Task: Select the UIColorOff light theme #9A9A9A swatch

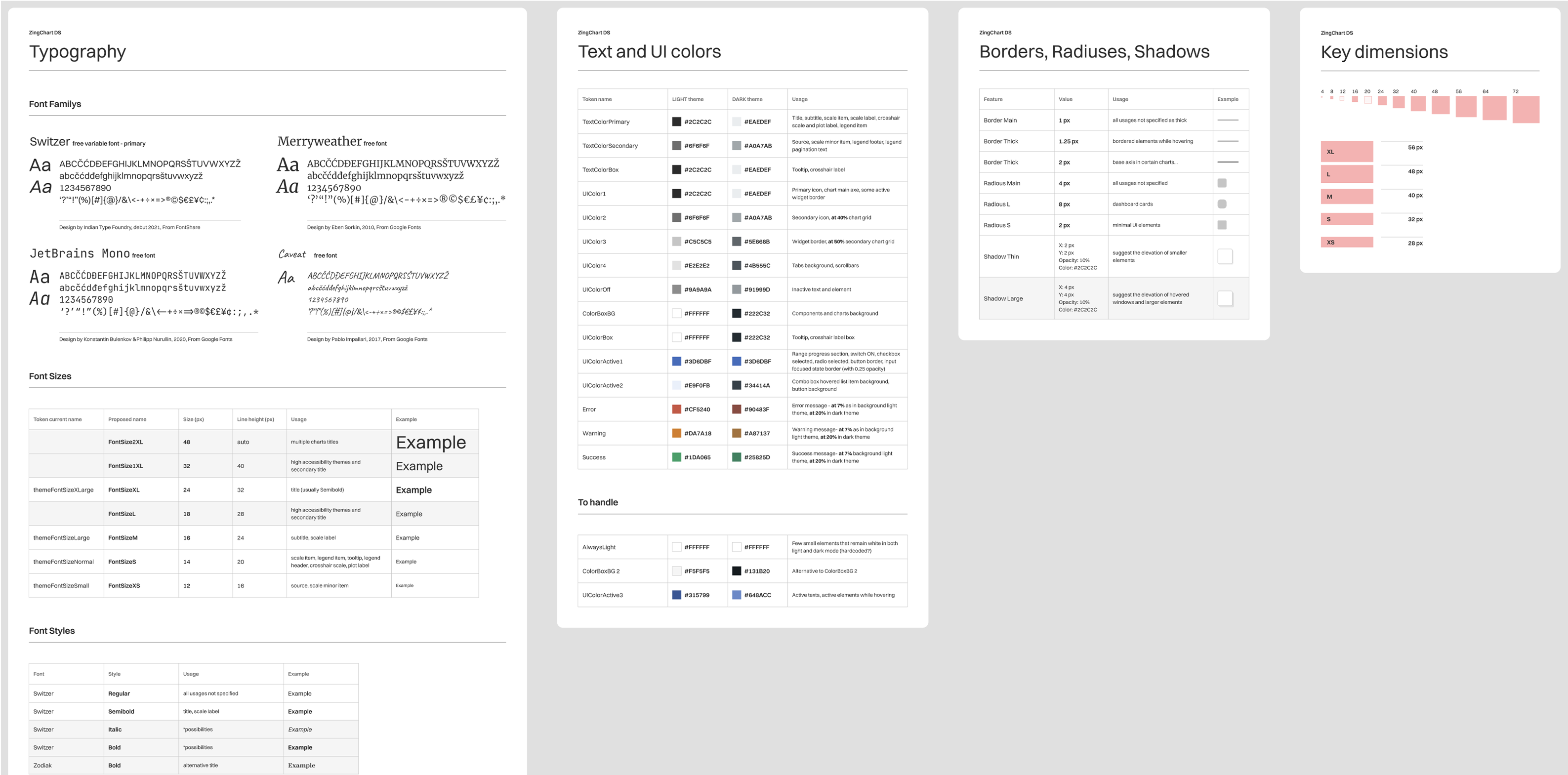Action: pyautogui.click(x=676, y=290)
